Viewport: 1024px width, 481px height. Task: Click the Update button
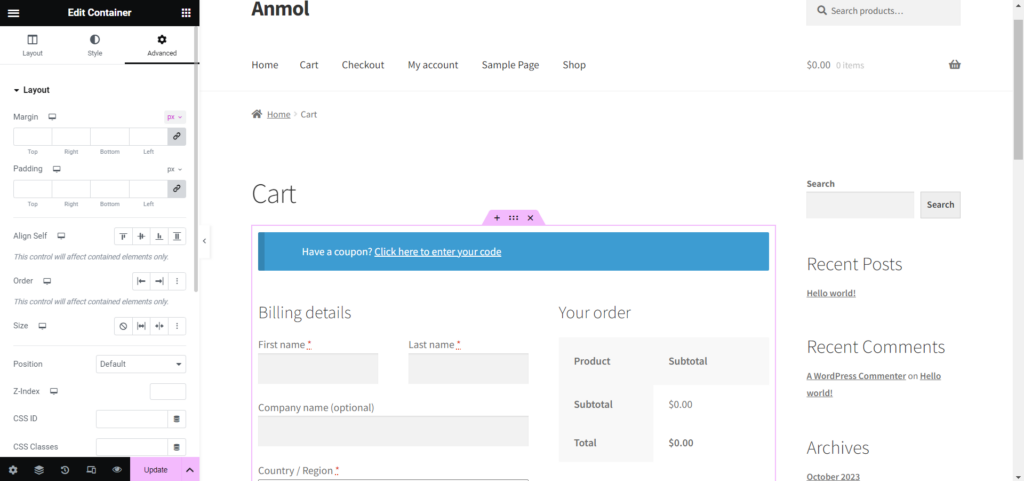click(x=155, y=470)
